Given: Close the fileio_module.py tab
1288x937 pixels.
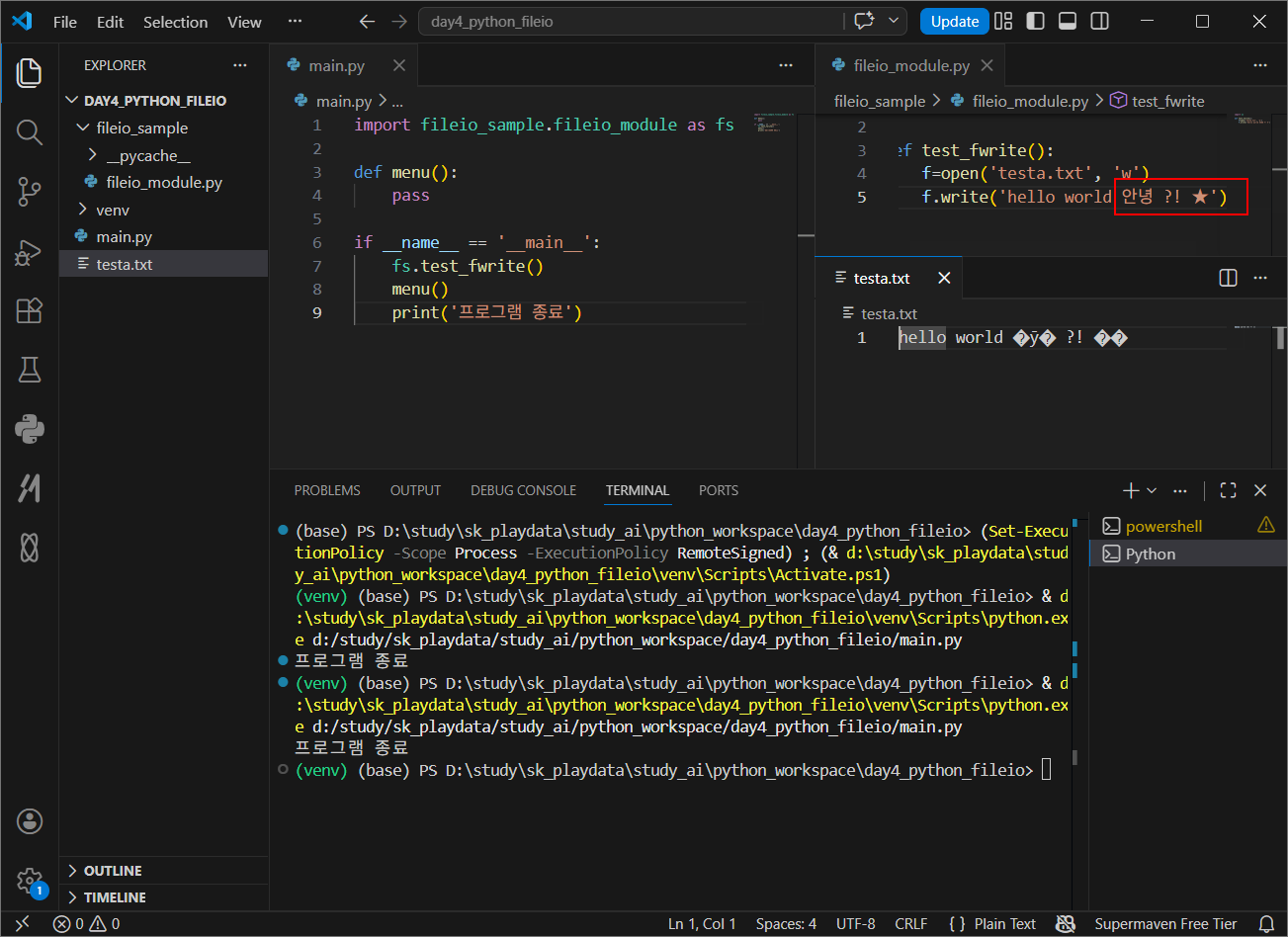Looking at the screenshot, I should tap(987, 65).
